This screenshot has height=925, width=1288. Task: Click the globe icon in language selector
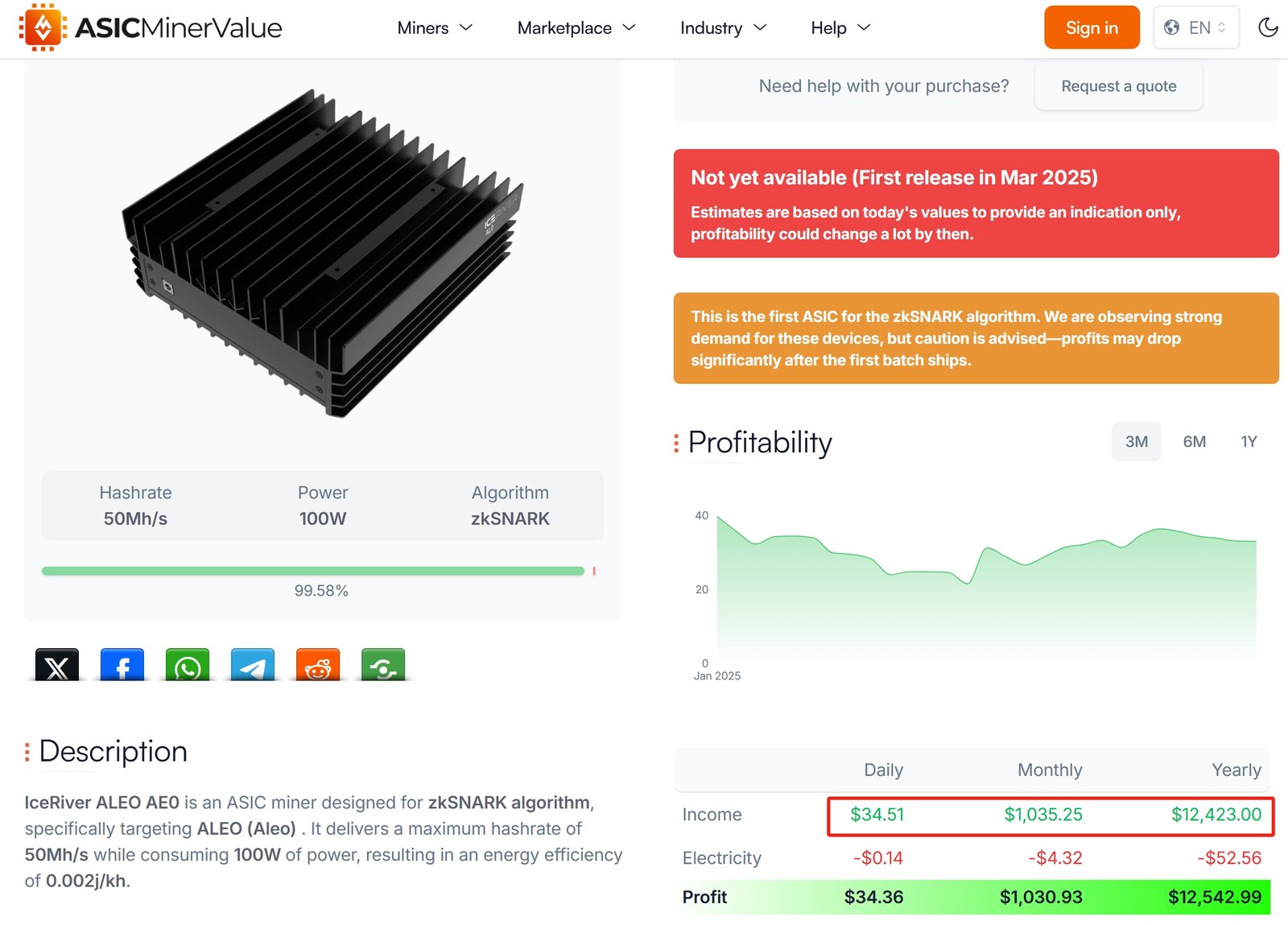[1172, 27]
